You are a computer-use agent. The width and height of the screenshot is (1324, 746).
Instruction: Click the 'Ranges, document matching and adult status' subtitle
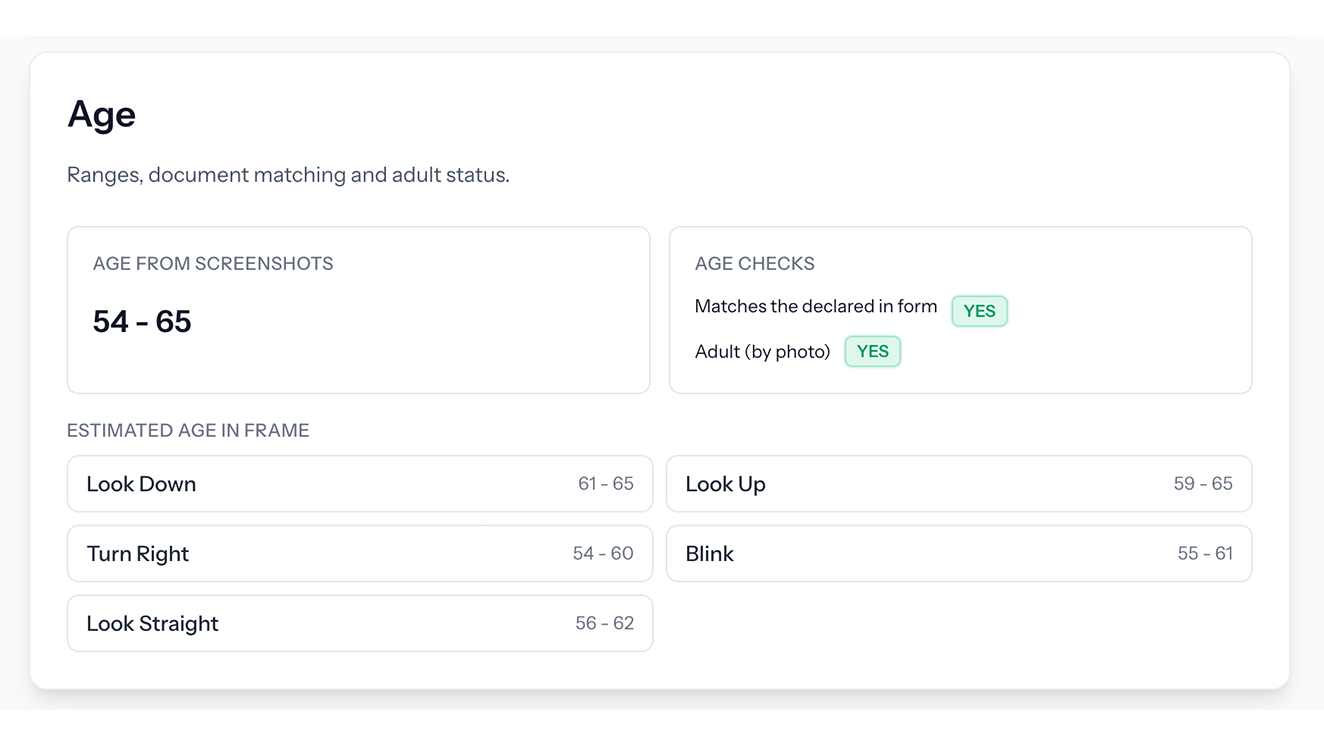tap(288, 175)
